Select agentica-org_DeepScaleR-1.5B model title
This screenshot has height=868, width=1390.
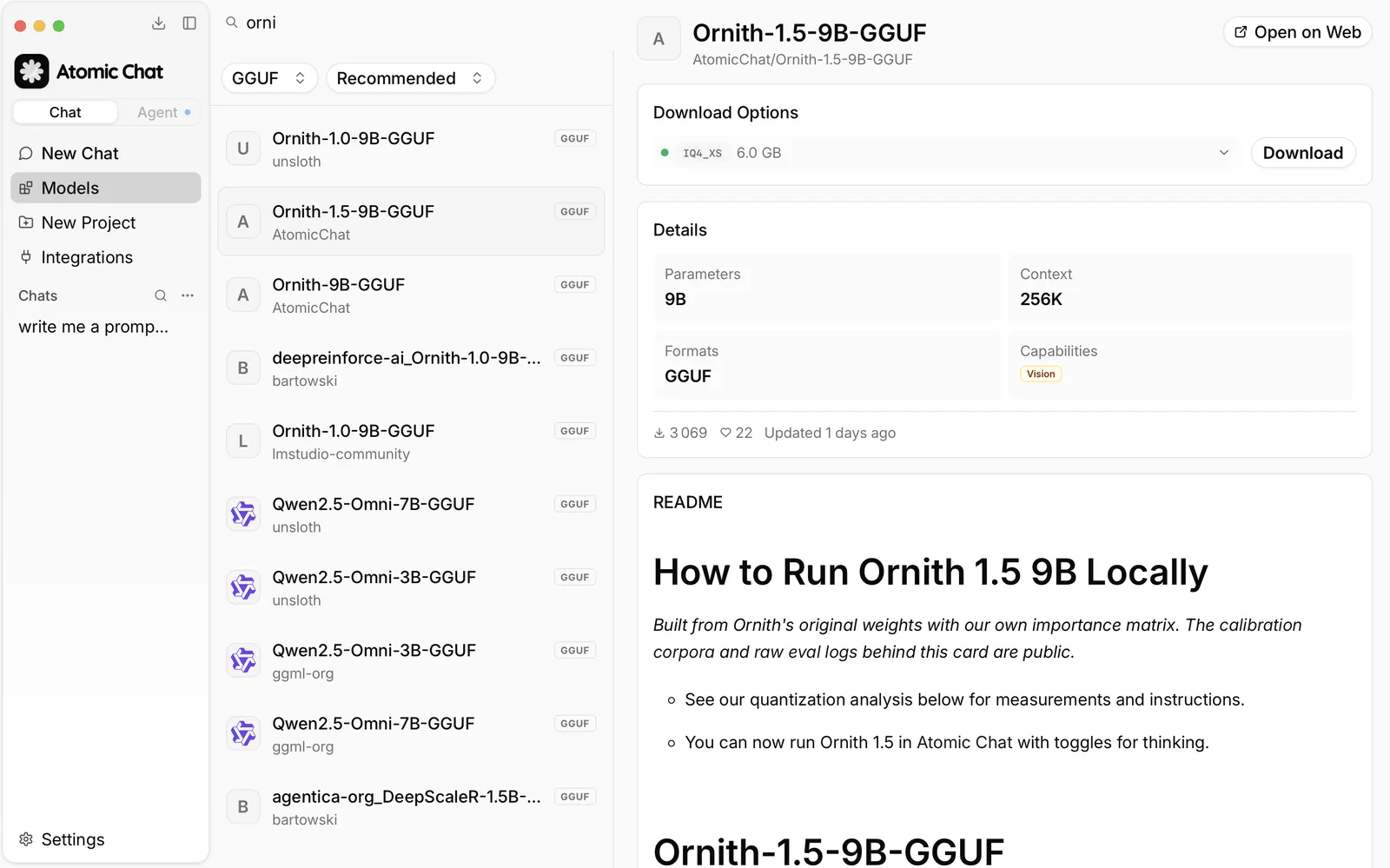tap(407, 797)
